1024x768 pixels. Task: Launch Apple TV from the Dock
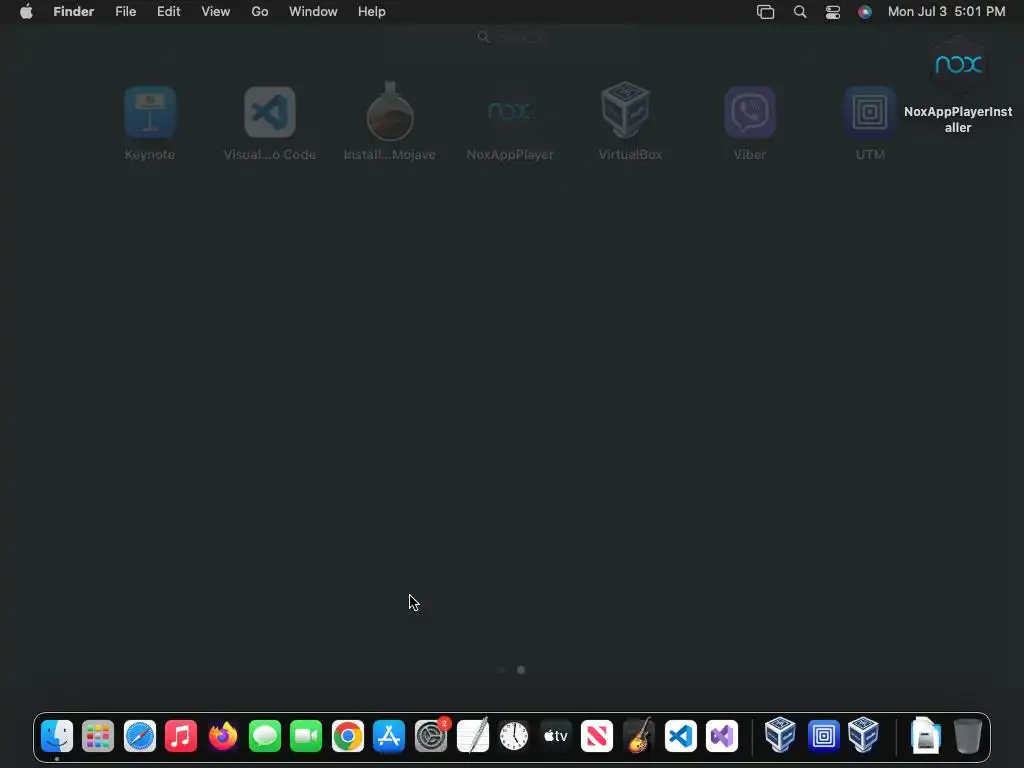(x=556, y=736)
